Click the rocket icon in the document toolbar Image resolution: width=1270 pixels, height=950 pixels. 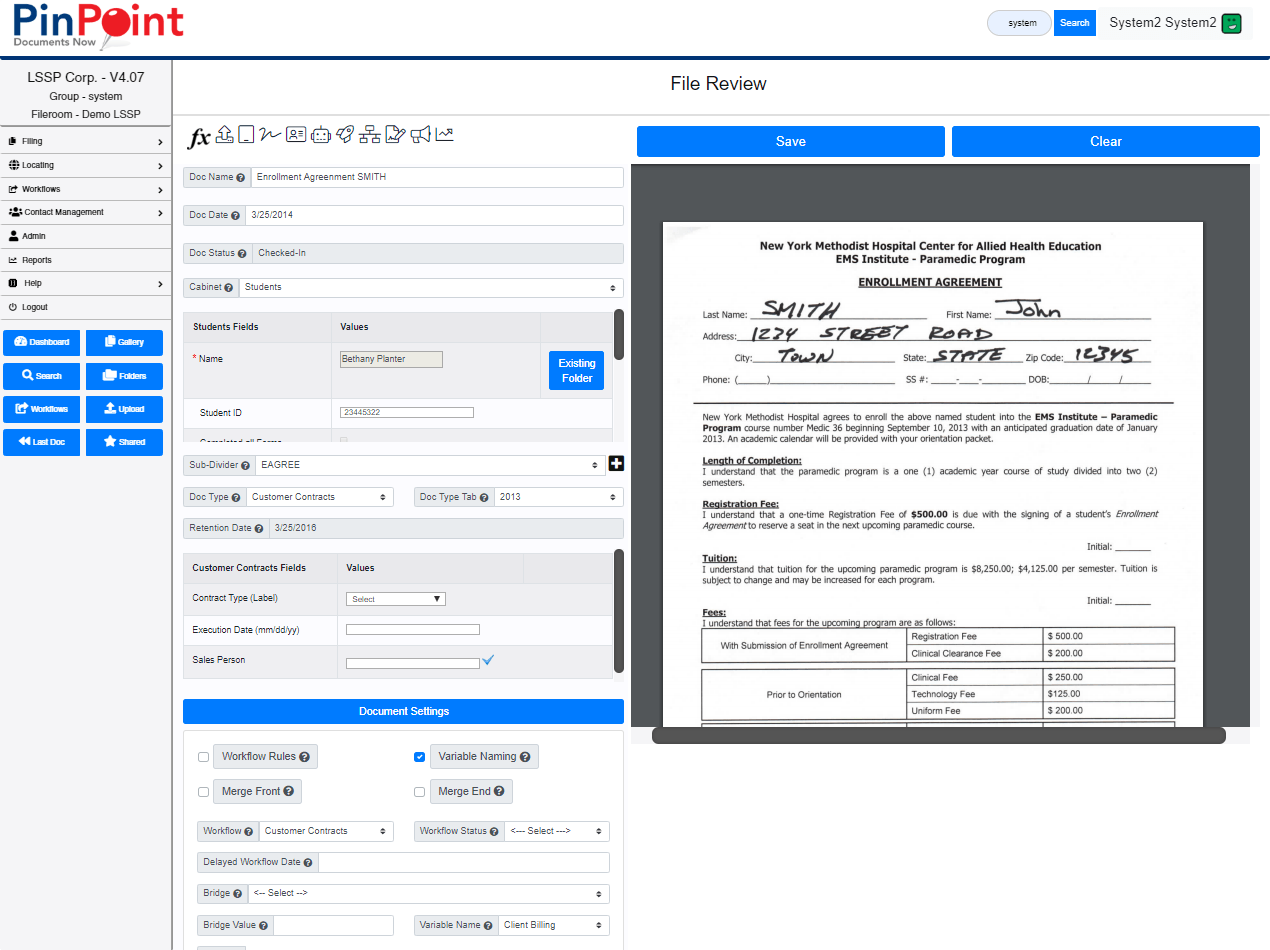345,135
